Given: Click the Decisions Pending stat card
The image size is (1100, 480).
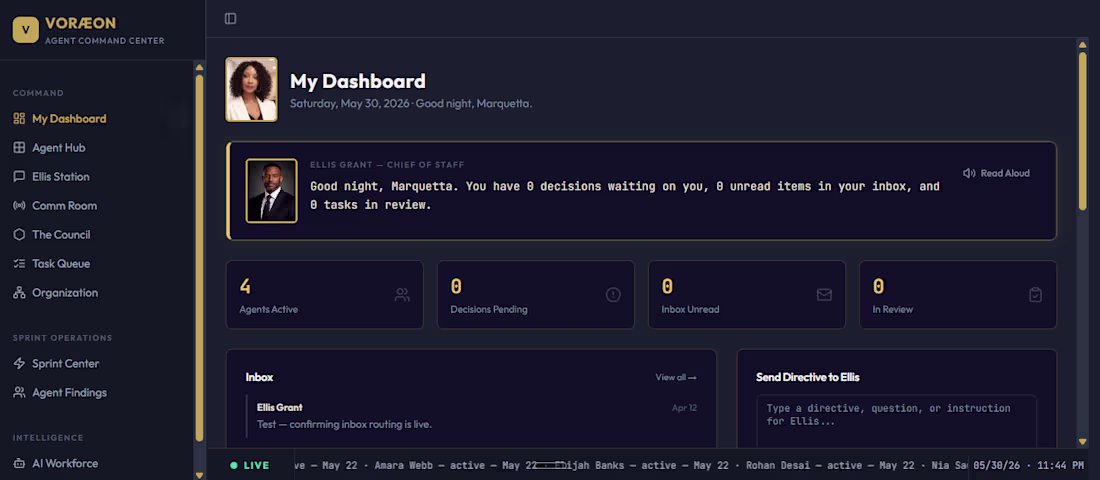Looking at the screenshot, I should click(535, 295).
